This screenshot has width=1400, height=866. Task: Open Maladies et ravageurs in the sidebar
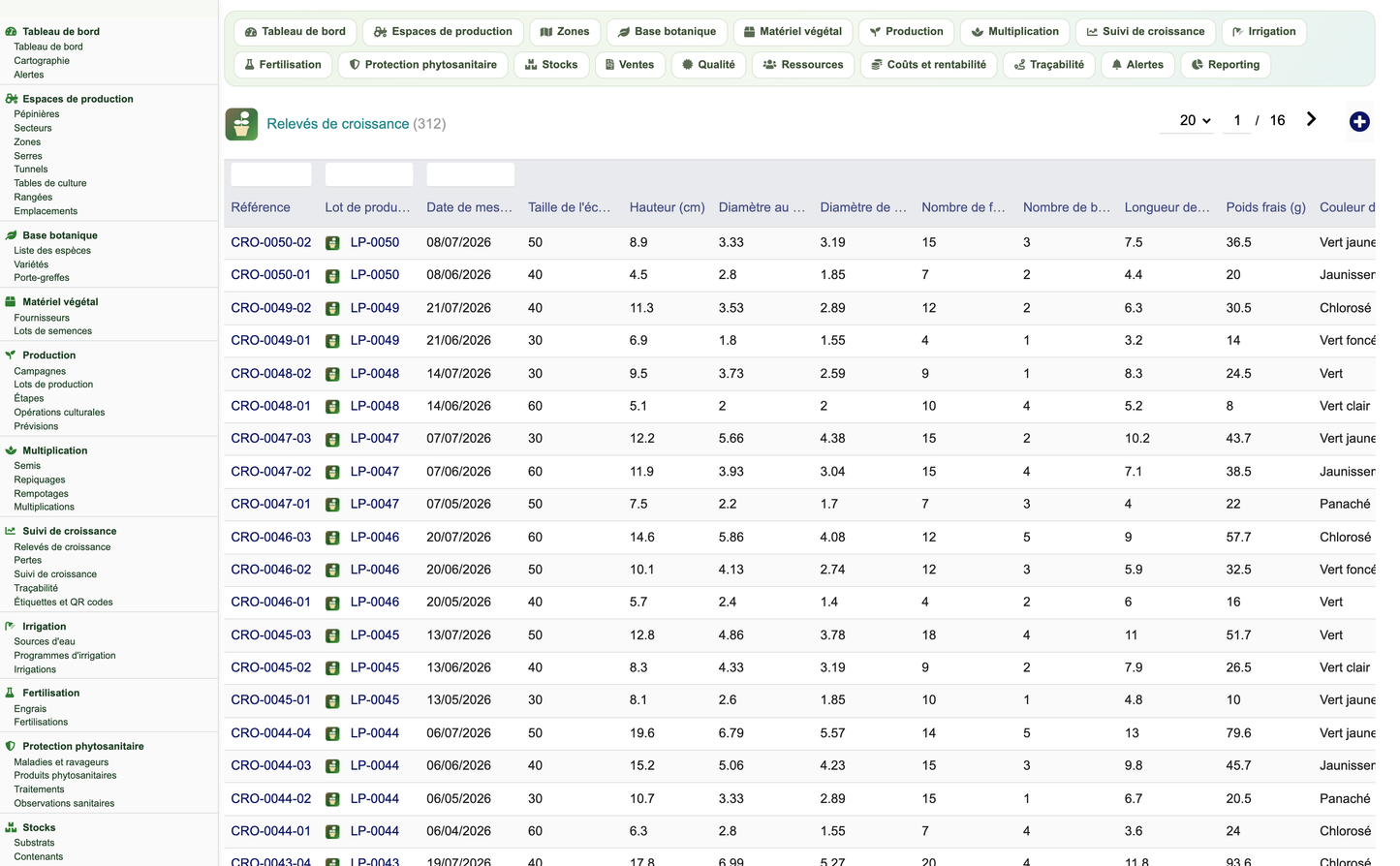tap(61, 762)
